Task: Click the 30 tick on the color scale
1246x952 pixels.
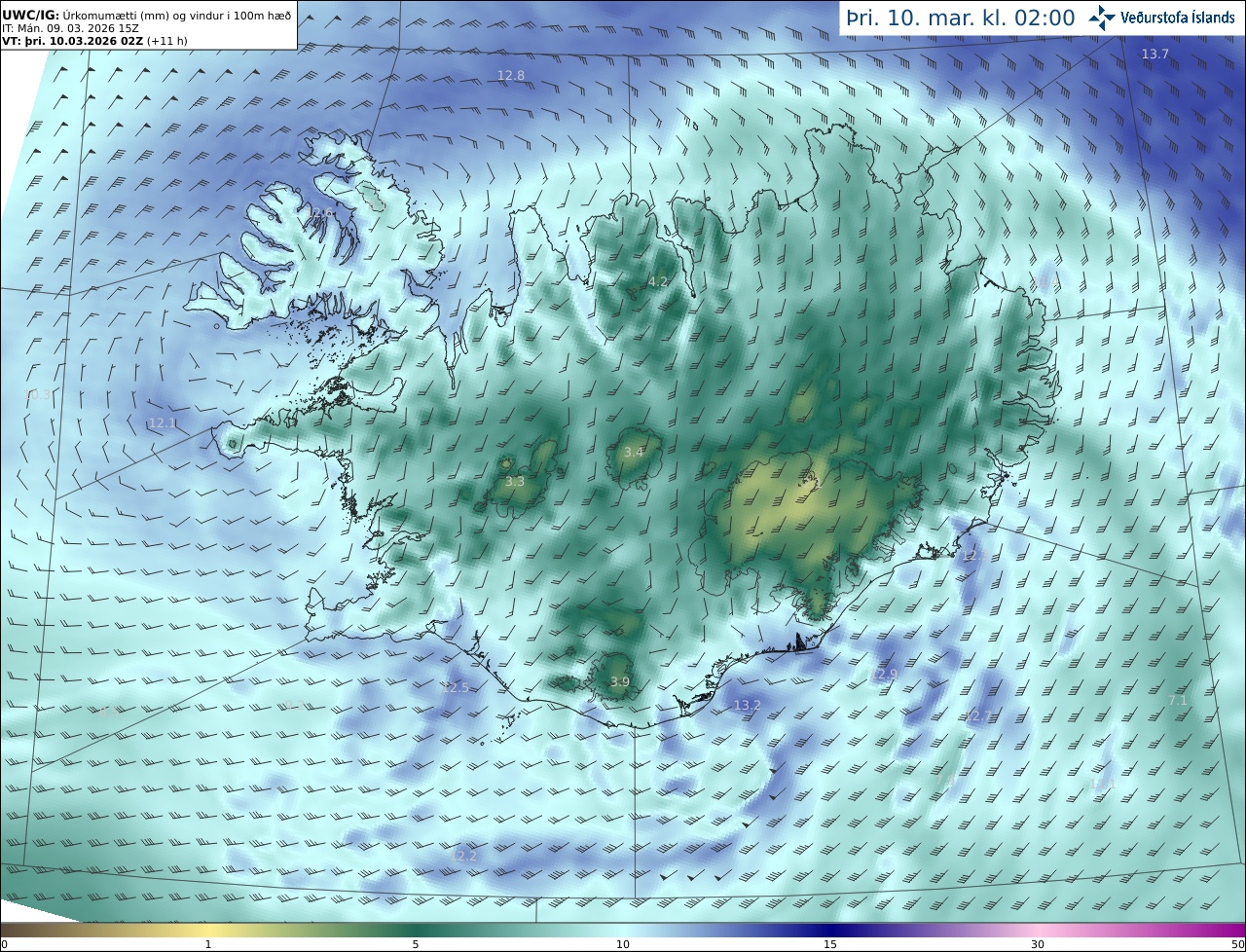Action: 1038,944
